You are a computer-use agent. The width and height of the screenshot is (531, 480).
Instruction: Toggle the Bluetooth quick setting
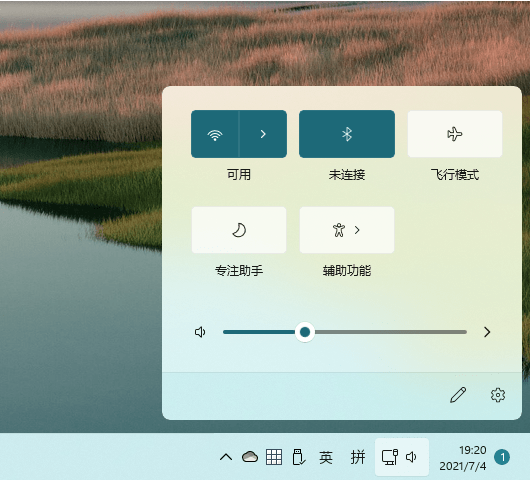347,134
